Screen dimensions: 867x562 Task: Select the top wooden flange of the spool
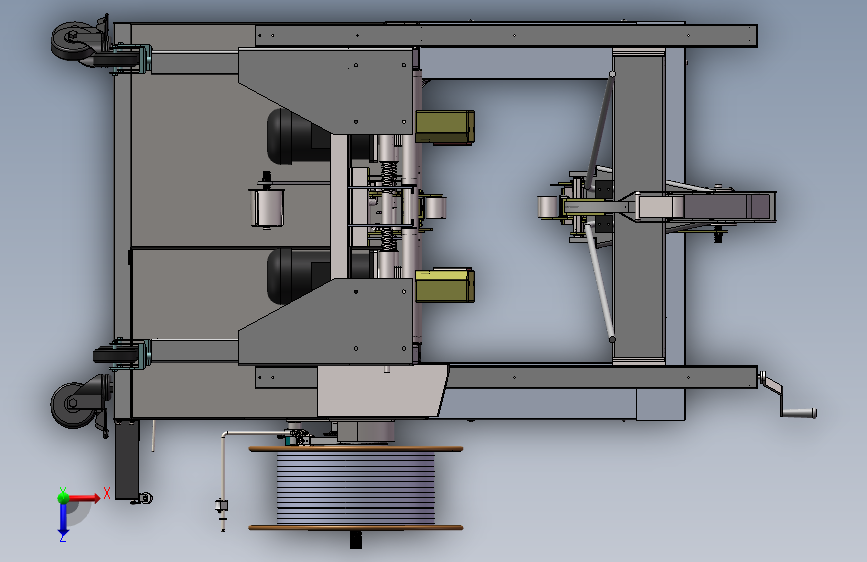[356, 449]
